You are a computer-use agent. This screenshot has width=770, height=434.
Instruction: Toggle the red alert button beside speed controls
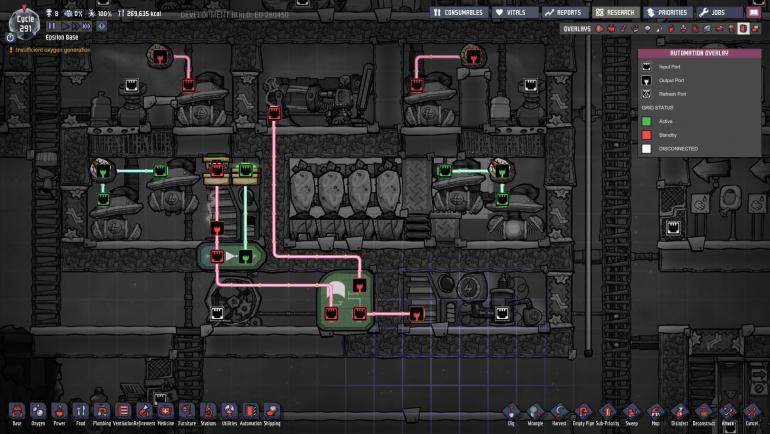[101, 27]
